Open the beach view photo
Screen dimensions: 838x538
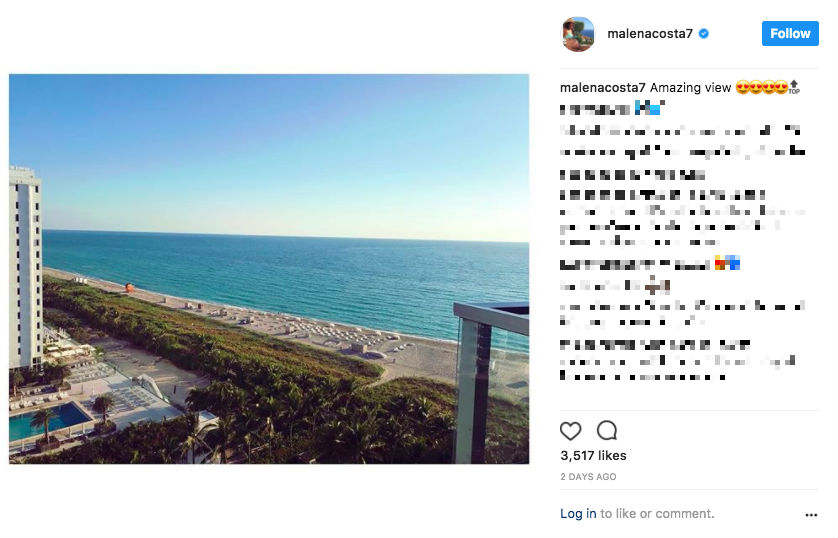(x=269, y=268)
